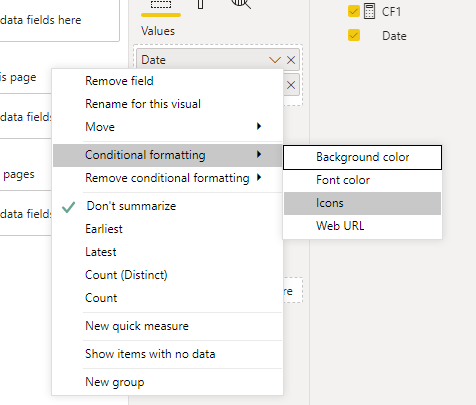
Task: Open Remove conditional formatting submenu
Action: coord(167,178)
